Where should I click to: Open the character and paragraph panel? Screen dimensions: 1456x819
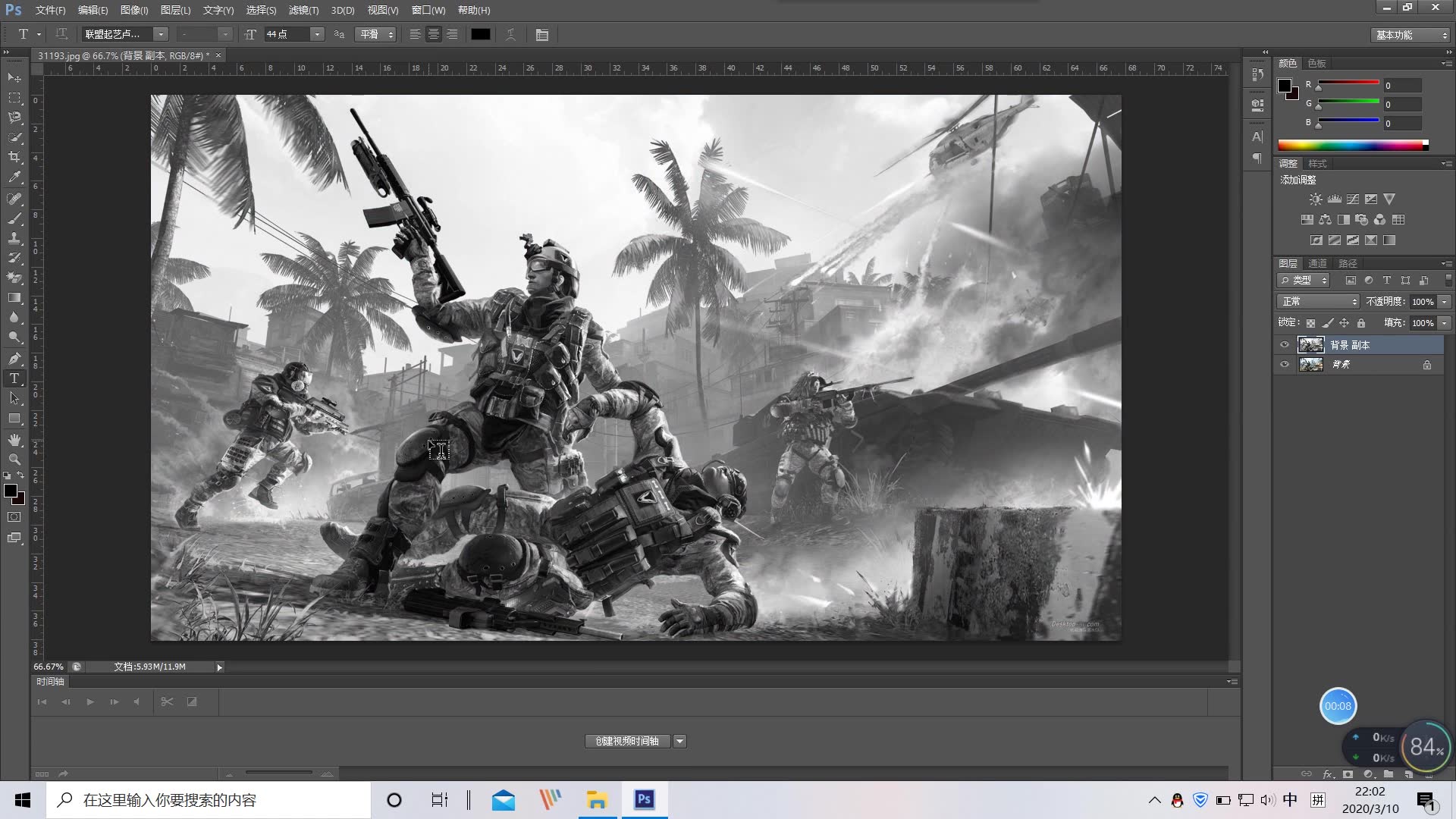pyautogui.click(x=541, y=35)
